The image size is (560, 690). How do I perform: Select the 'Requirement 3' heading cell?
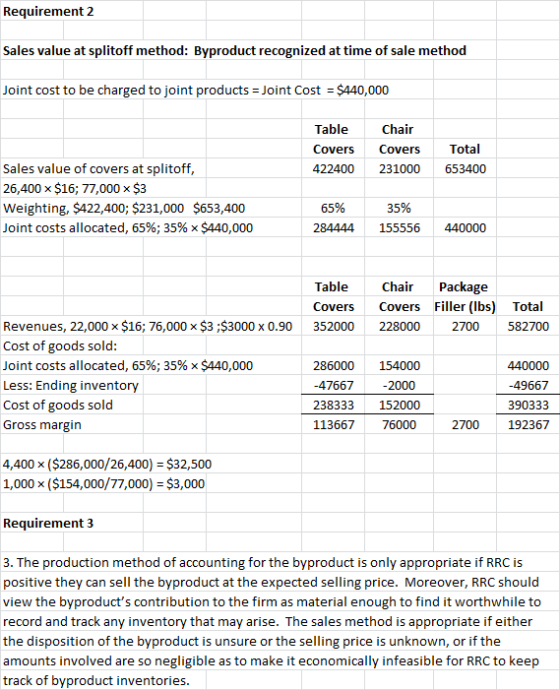point(48,524)
